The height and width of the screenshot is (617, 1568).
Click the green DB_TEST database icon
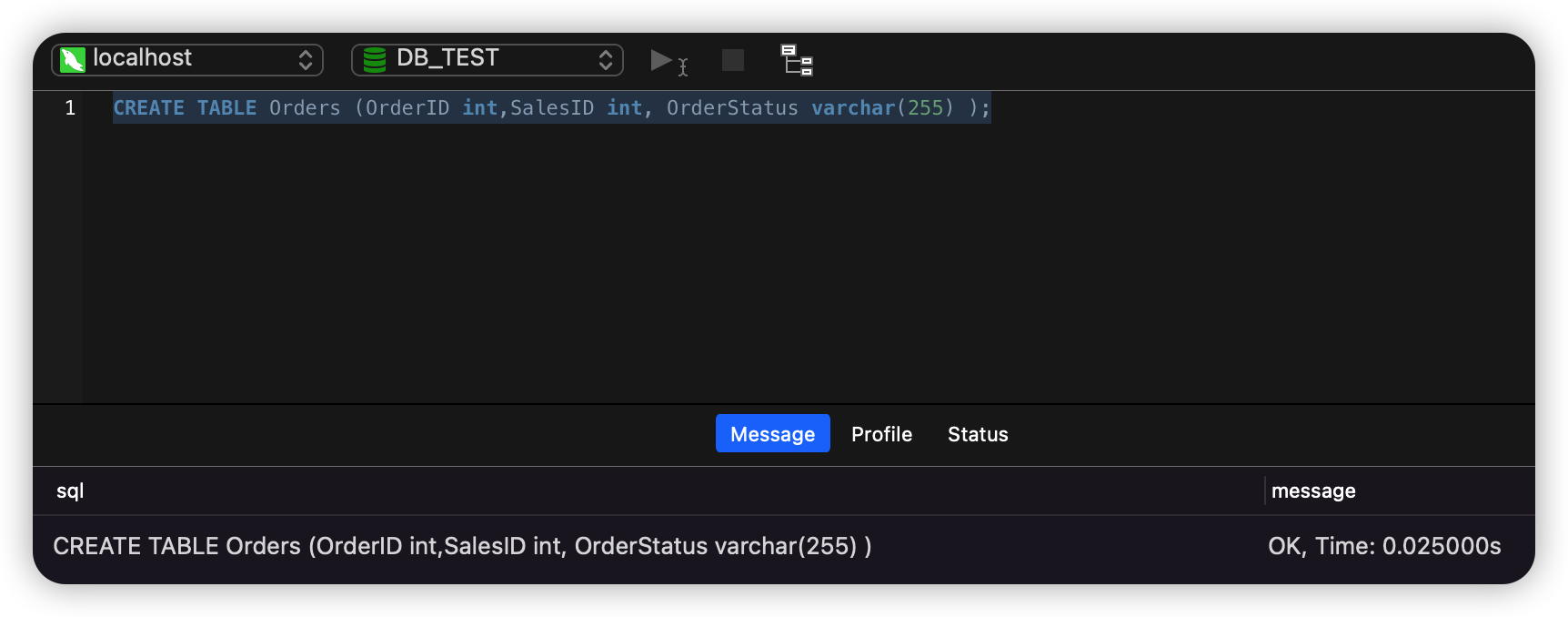coord(375,60)
